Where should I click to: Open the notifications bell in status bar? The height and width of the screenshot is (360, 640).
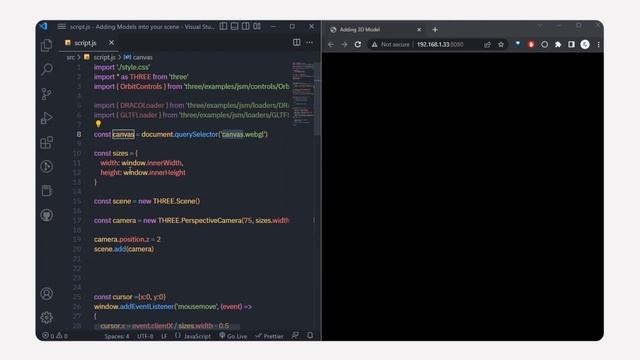[310, 336]
